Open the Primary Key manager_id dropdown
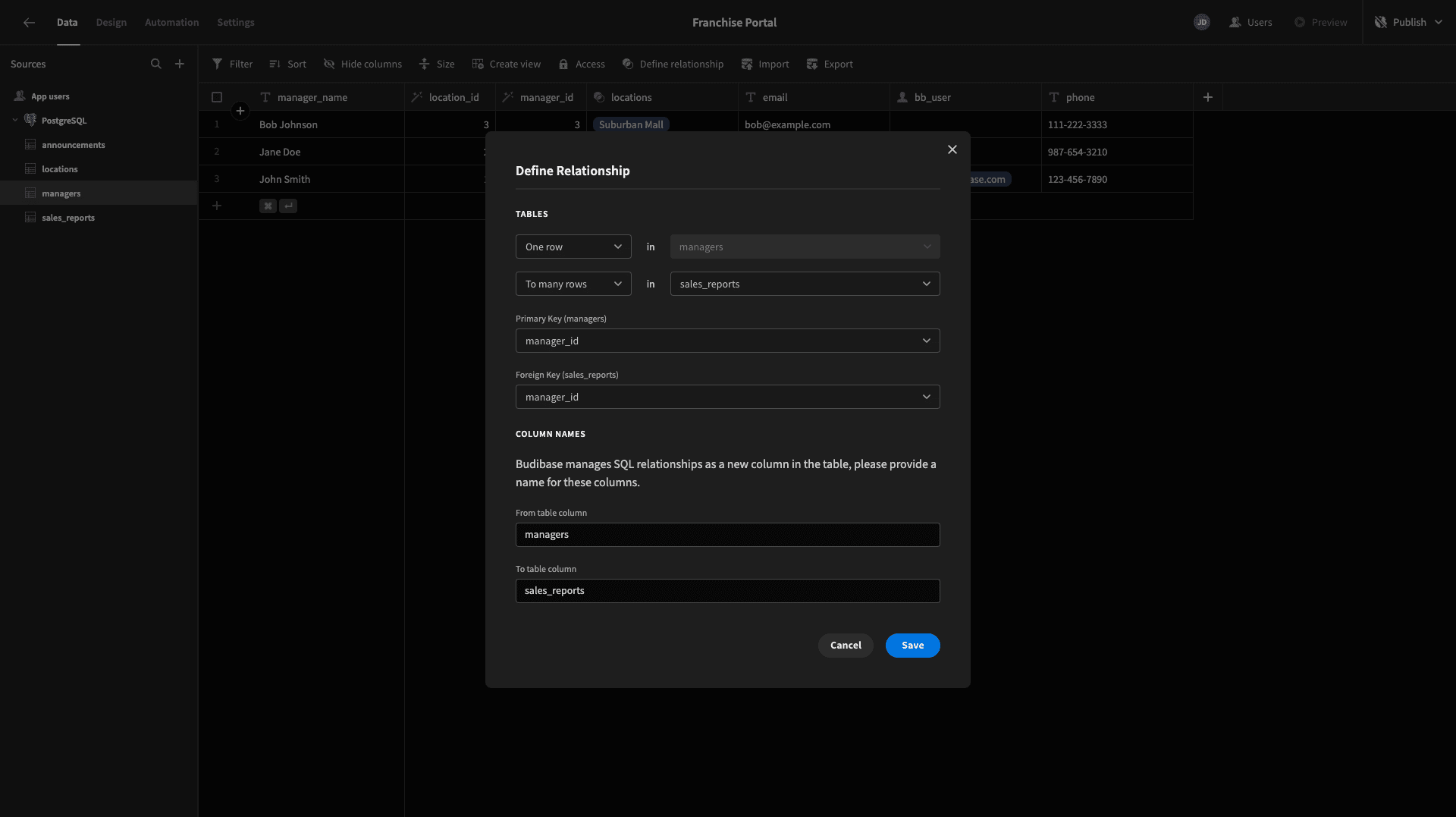 728,341
